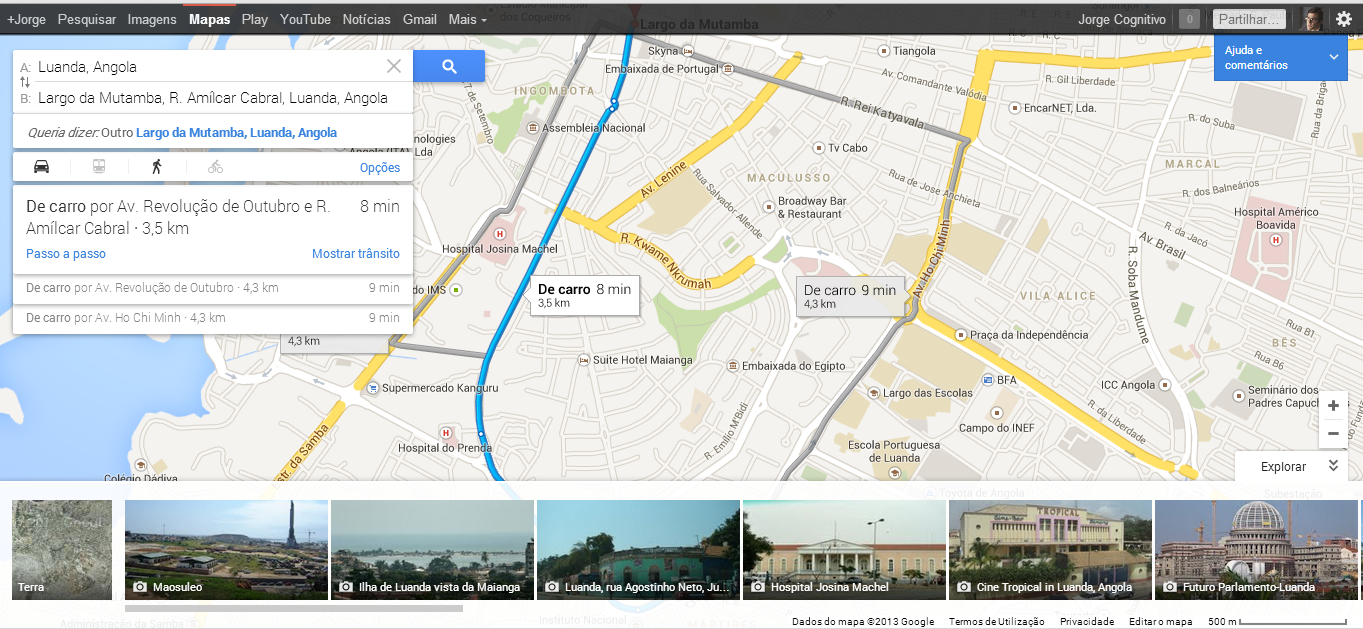Edit the destination field Largo da Mutamba
The height and width of the screenshot is (629, 1363).
coord(212,98)
